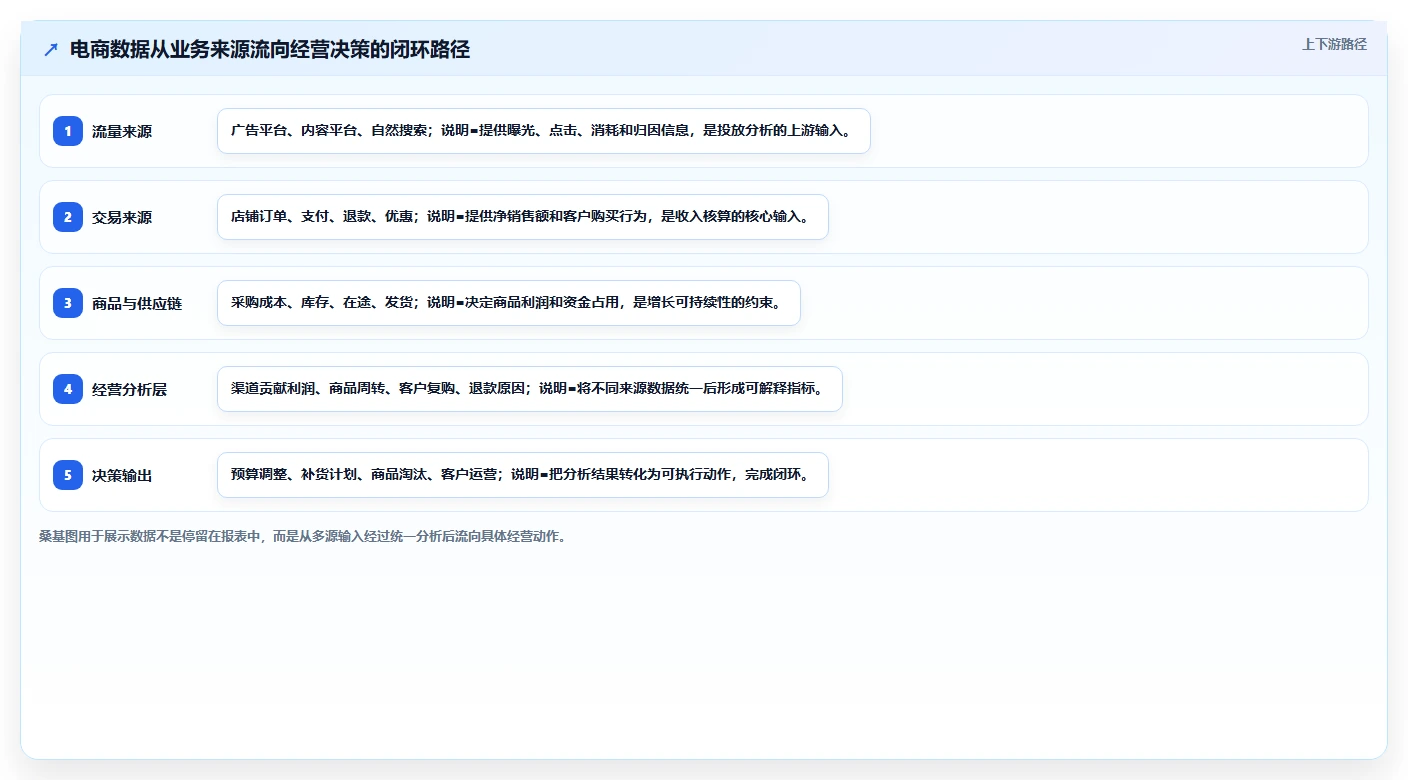Click the 经营分析层 step label
1408x780 pixels.
[129, 389]
